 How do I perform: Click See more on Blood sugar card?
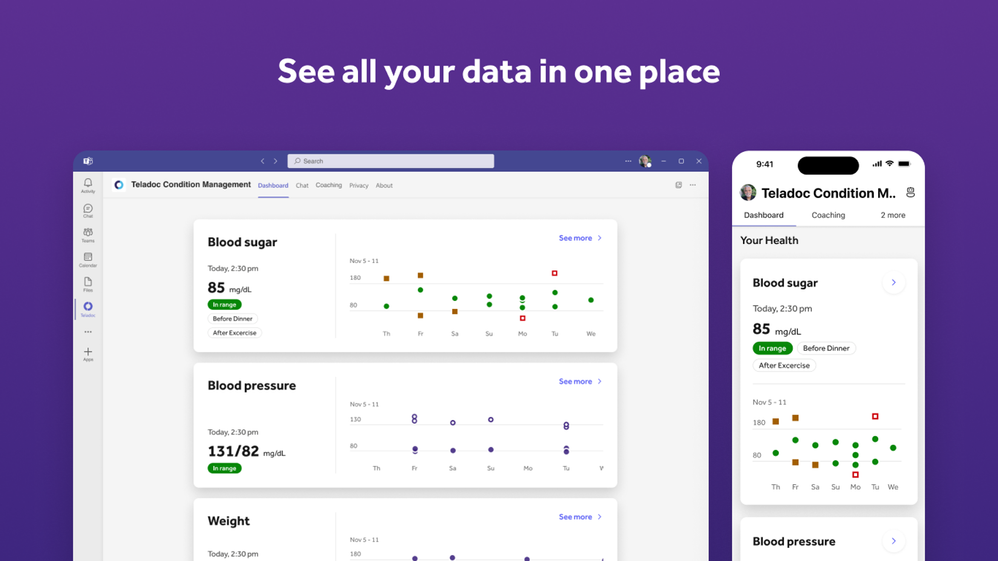(580, 238)
